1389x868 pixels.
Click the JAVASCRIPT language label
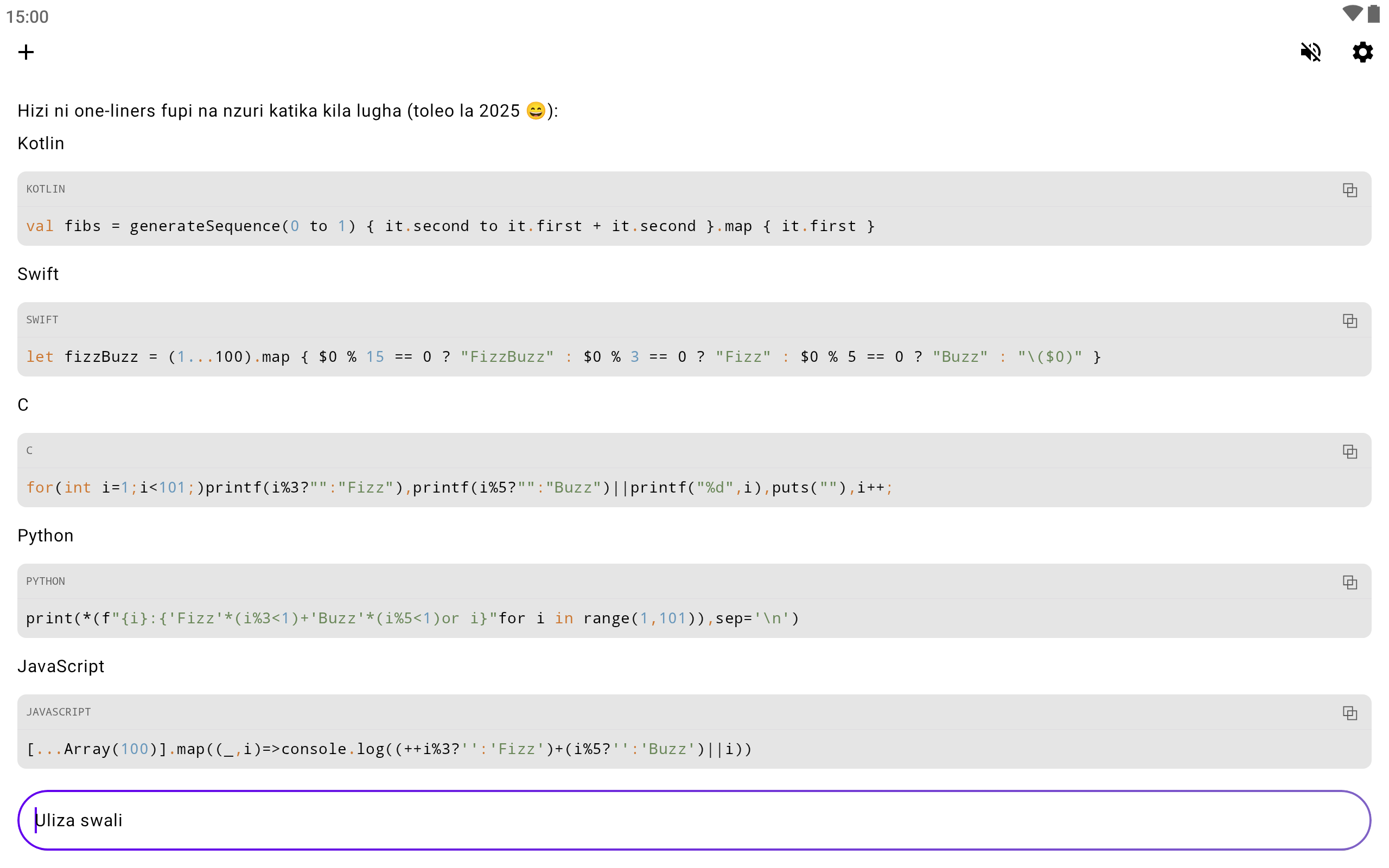(58, 712)
